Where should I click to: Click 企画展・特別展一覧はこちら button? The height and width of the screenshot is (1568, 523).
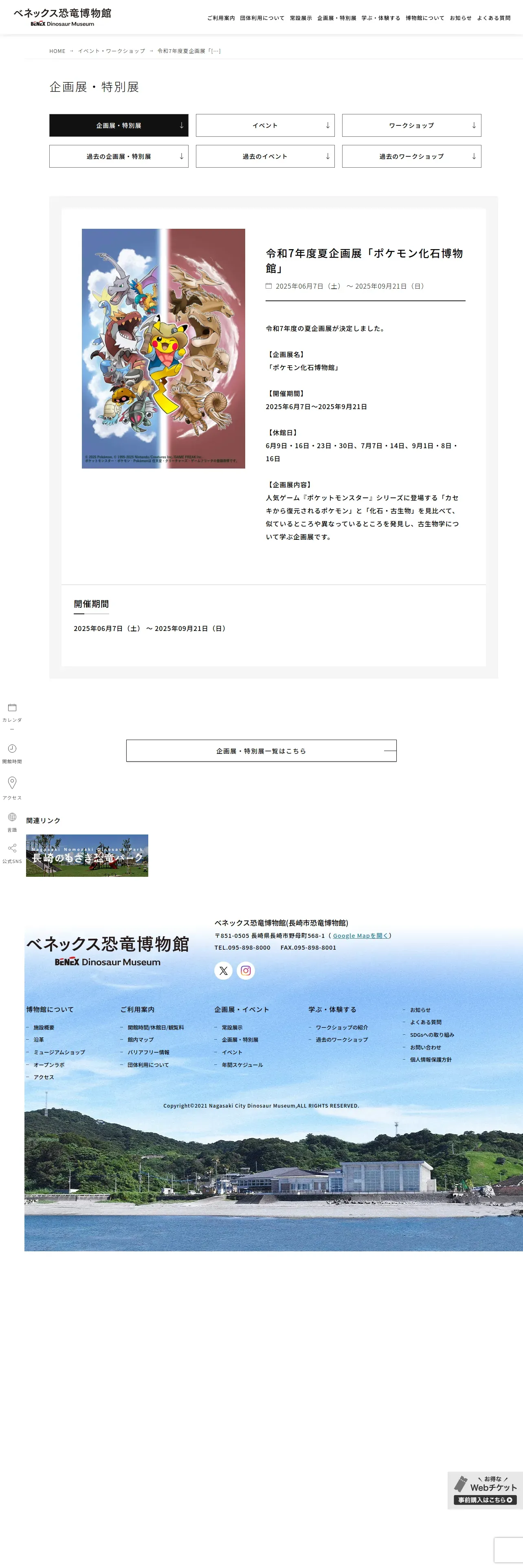(261, 751)
